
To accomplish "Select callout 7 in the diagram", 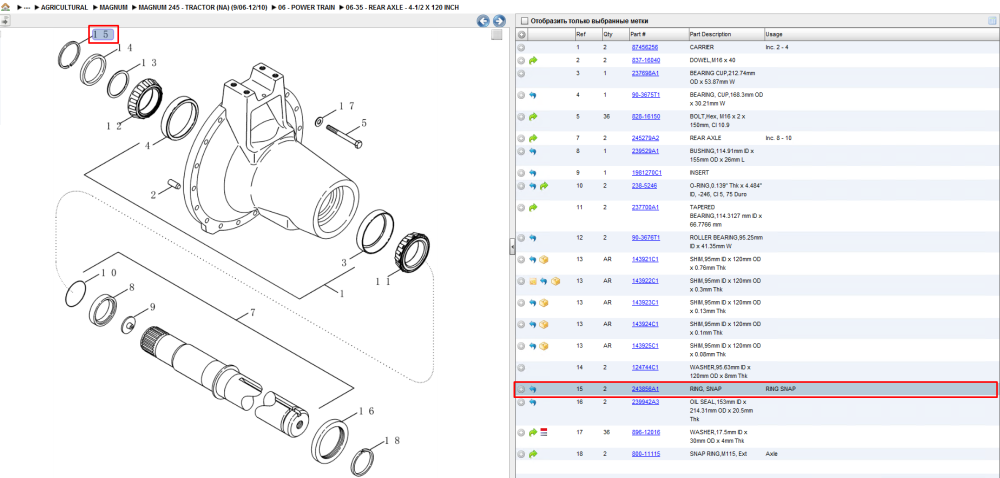I will pyautogui.click(x=252, y=313).
